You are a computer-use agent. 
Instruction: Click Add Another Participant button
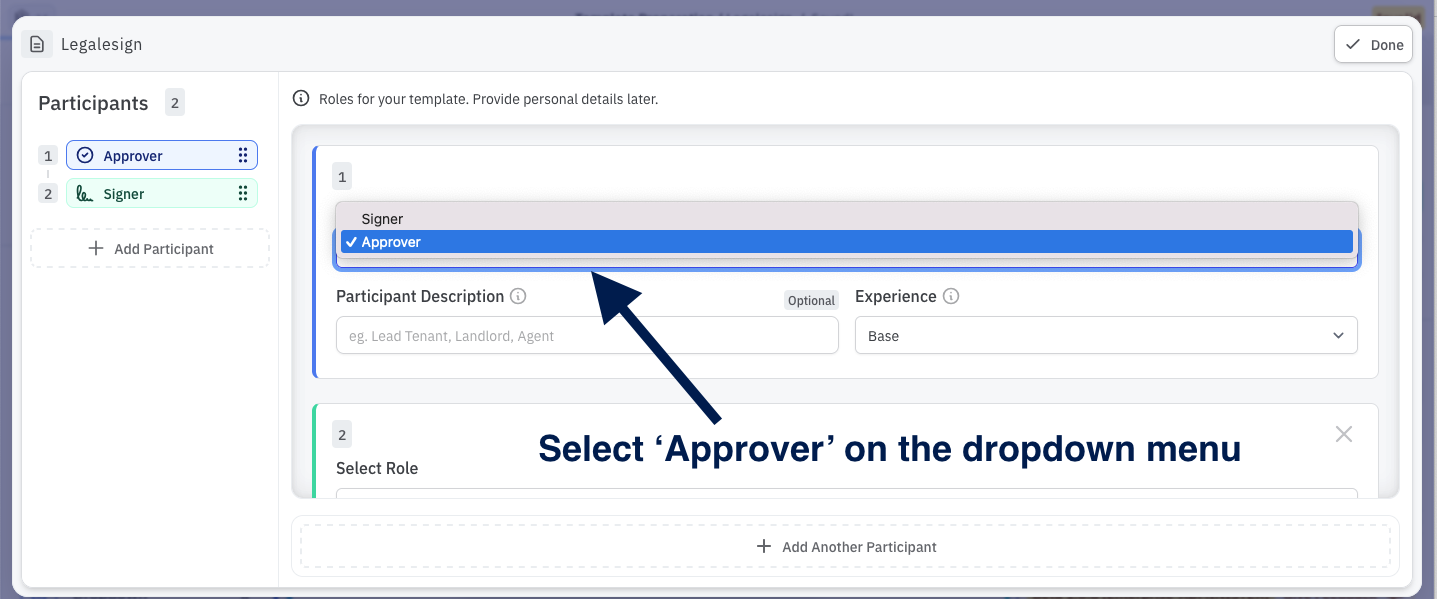(x=845, y=547)
